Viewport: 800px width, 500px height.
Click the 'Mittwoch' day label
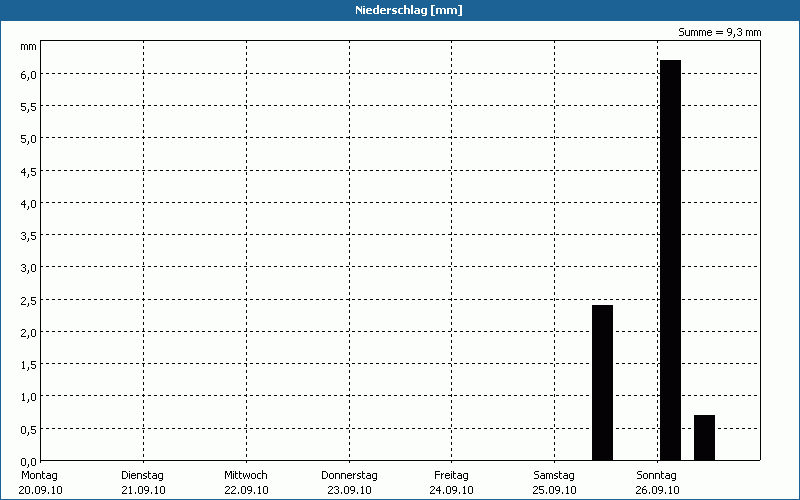pos(245,476)
